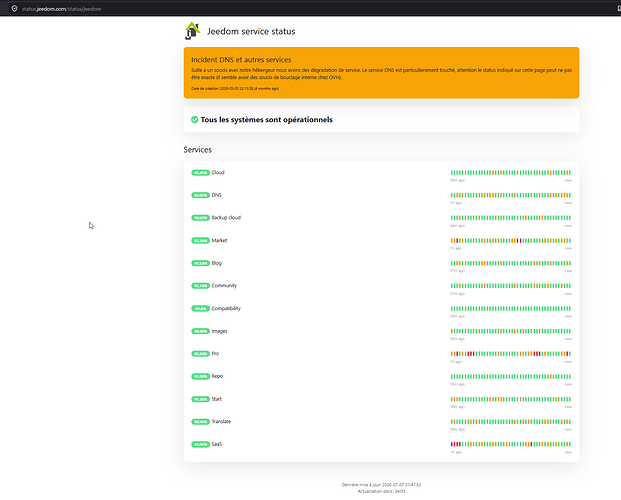Click the Jeedom house logo

click(x=192, y=31)
